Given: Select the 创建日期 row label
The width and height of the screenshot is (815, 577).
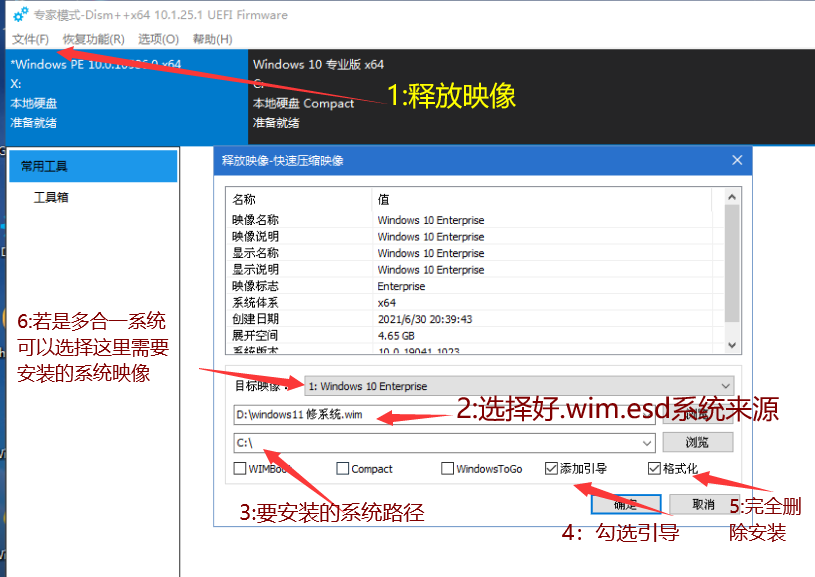Looking at the screenshot, I should [255, 319].
